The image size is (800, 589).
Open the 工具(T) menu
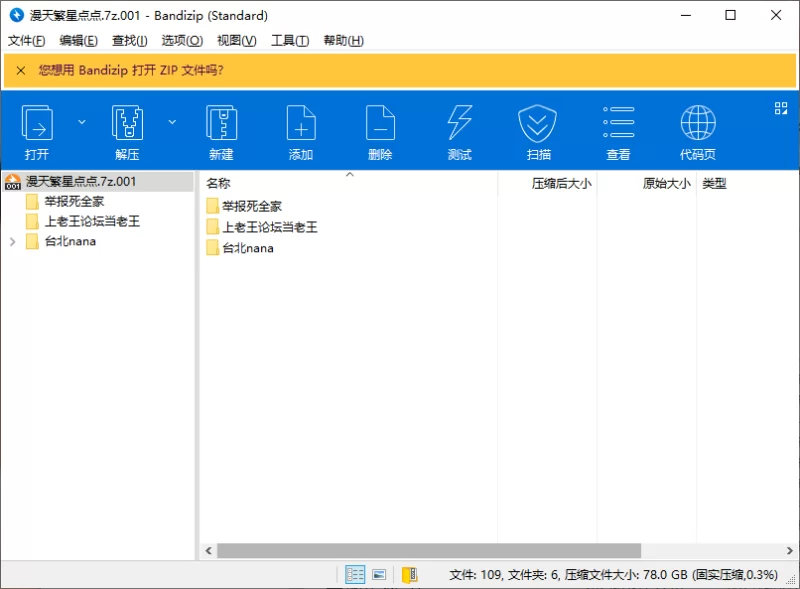coord(290,40)
